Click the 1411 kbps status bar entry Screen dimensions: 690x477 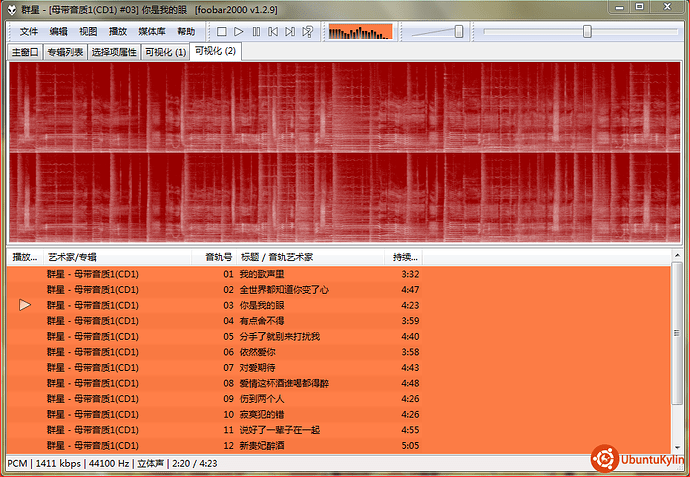click(x=58, y=463)
